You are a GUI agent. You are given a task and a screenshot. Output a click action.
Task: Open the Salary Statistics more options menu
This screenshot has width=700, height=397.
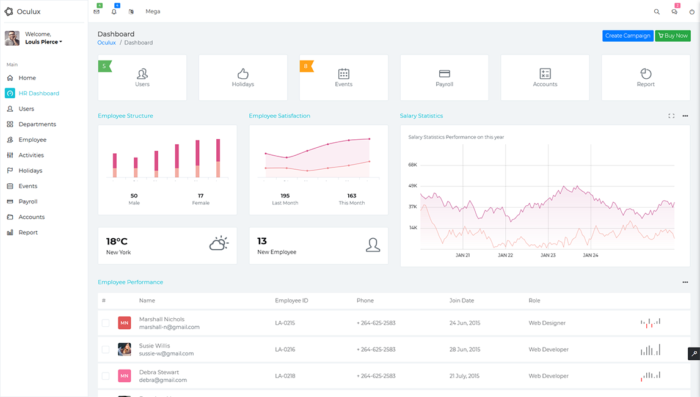[x=685, y=116]
